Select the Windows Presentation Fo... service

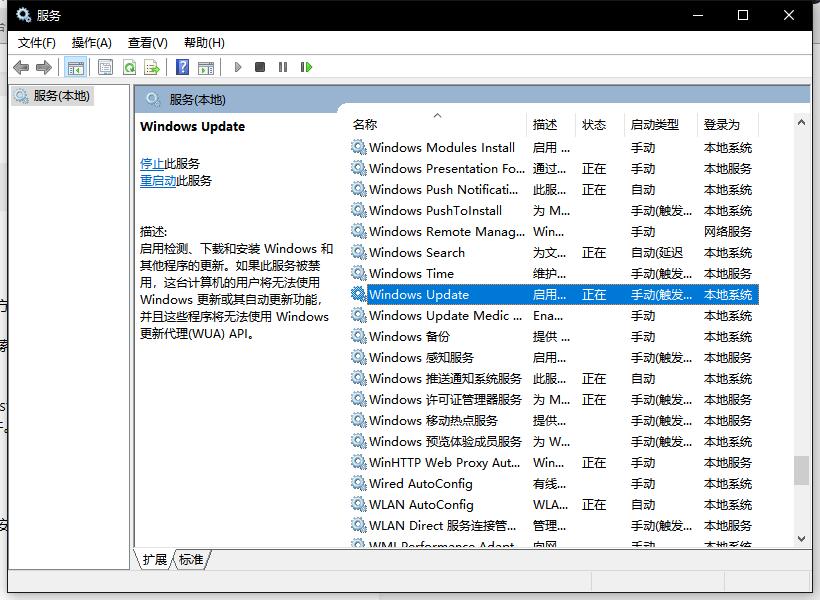pos(554,168)
